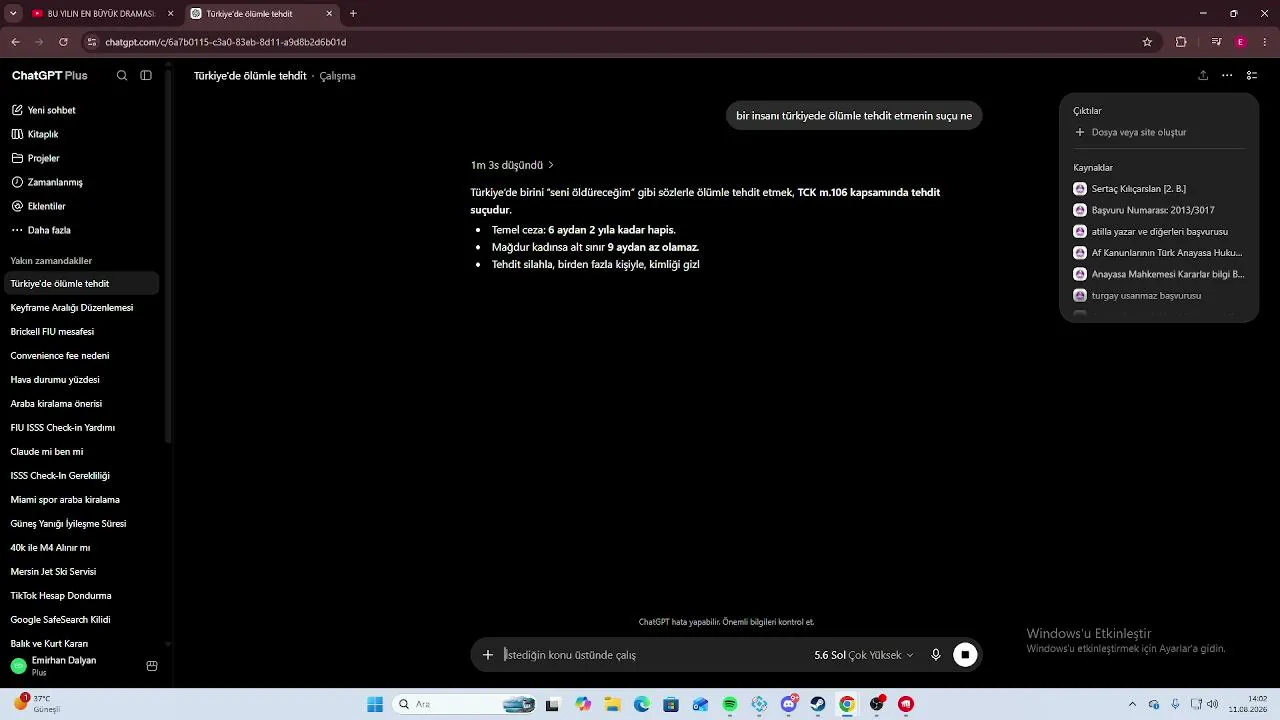Open 'Kitaplık' in the sidebar
The height and width of the screenshot is (720, 1280).
tap(80, 134)
